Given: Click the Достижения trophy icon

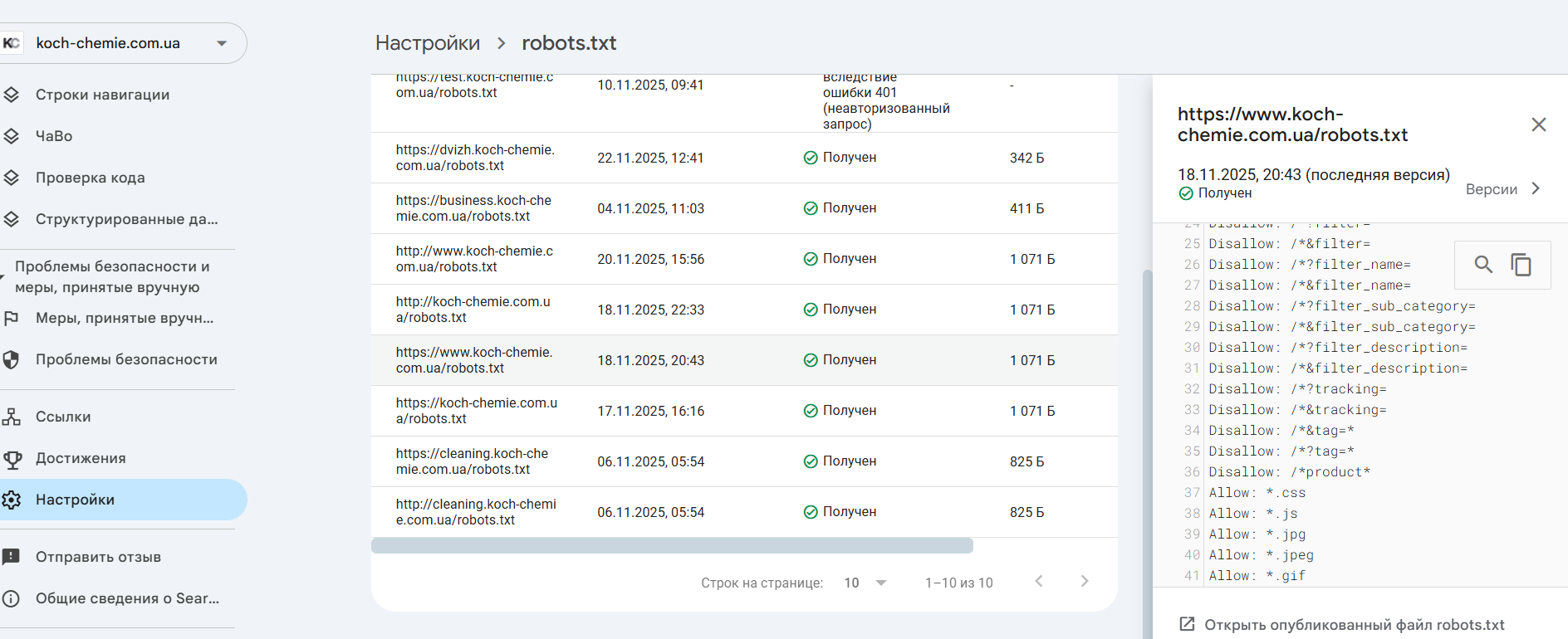Looking at the screenshot, I should (12, 459).
